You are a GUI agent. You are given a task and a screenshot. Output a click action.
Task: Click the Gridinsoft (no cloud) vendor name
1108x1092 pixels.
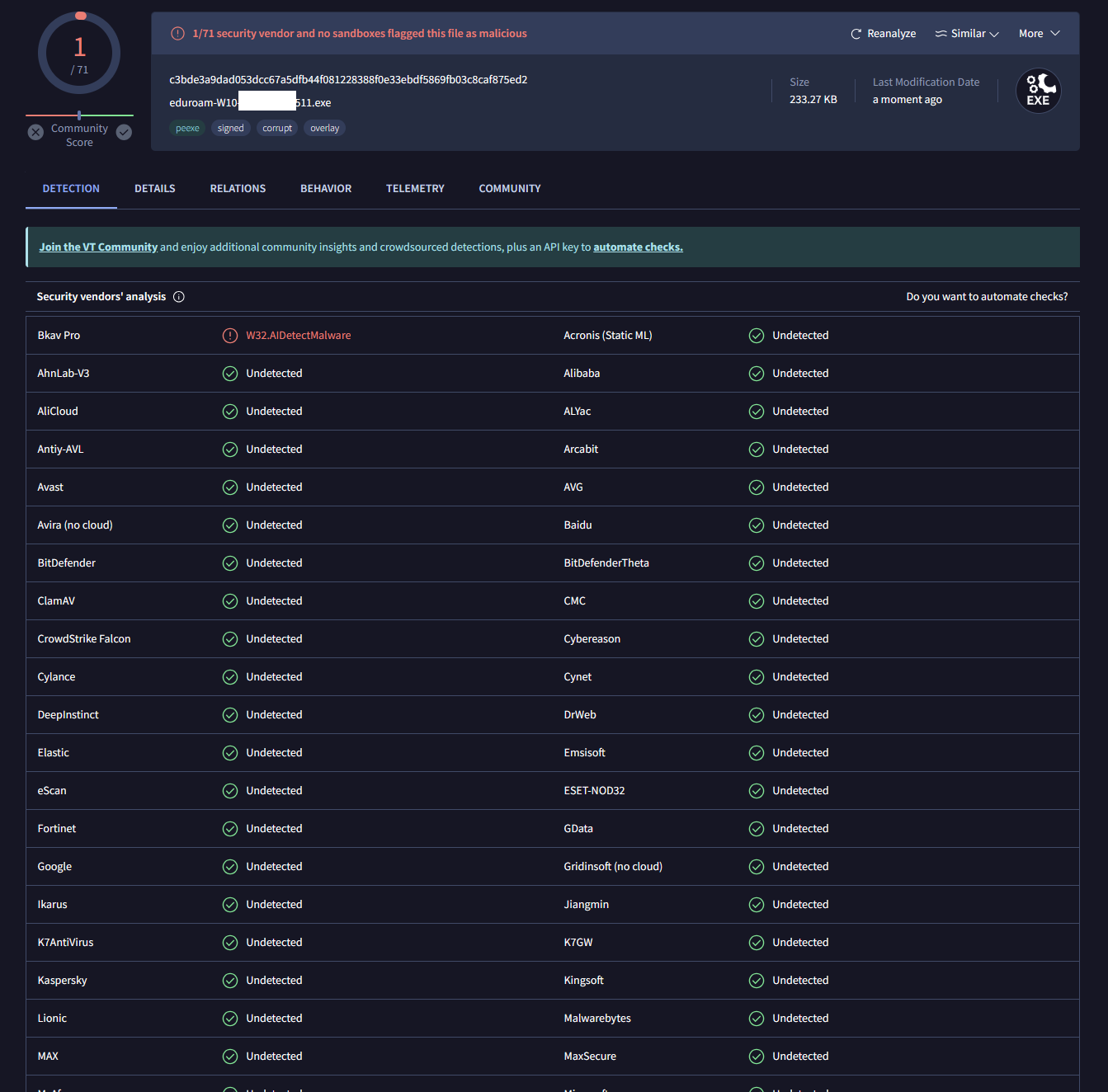tap(613, 867)
